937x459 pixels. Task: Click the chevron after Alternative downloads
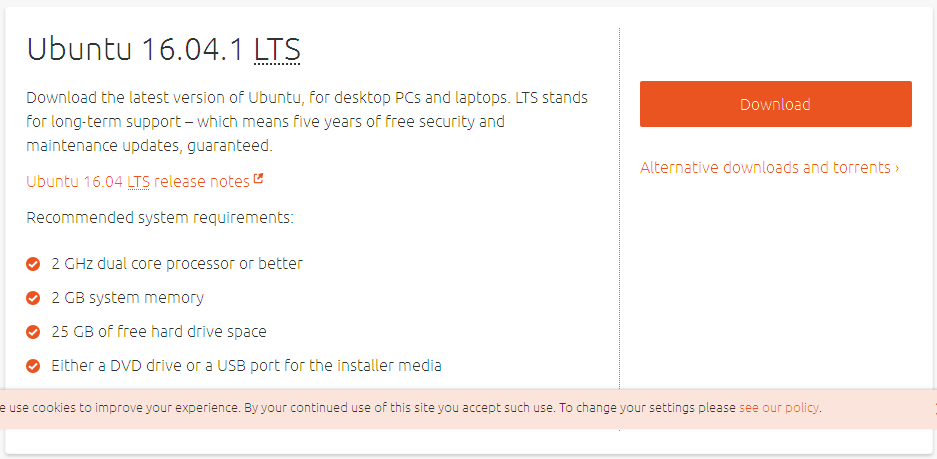897,168
